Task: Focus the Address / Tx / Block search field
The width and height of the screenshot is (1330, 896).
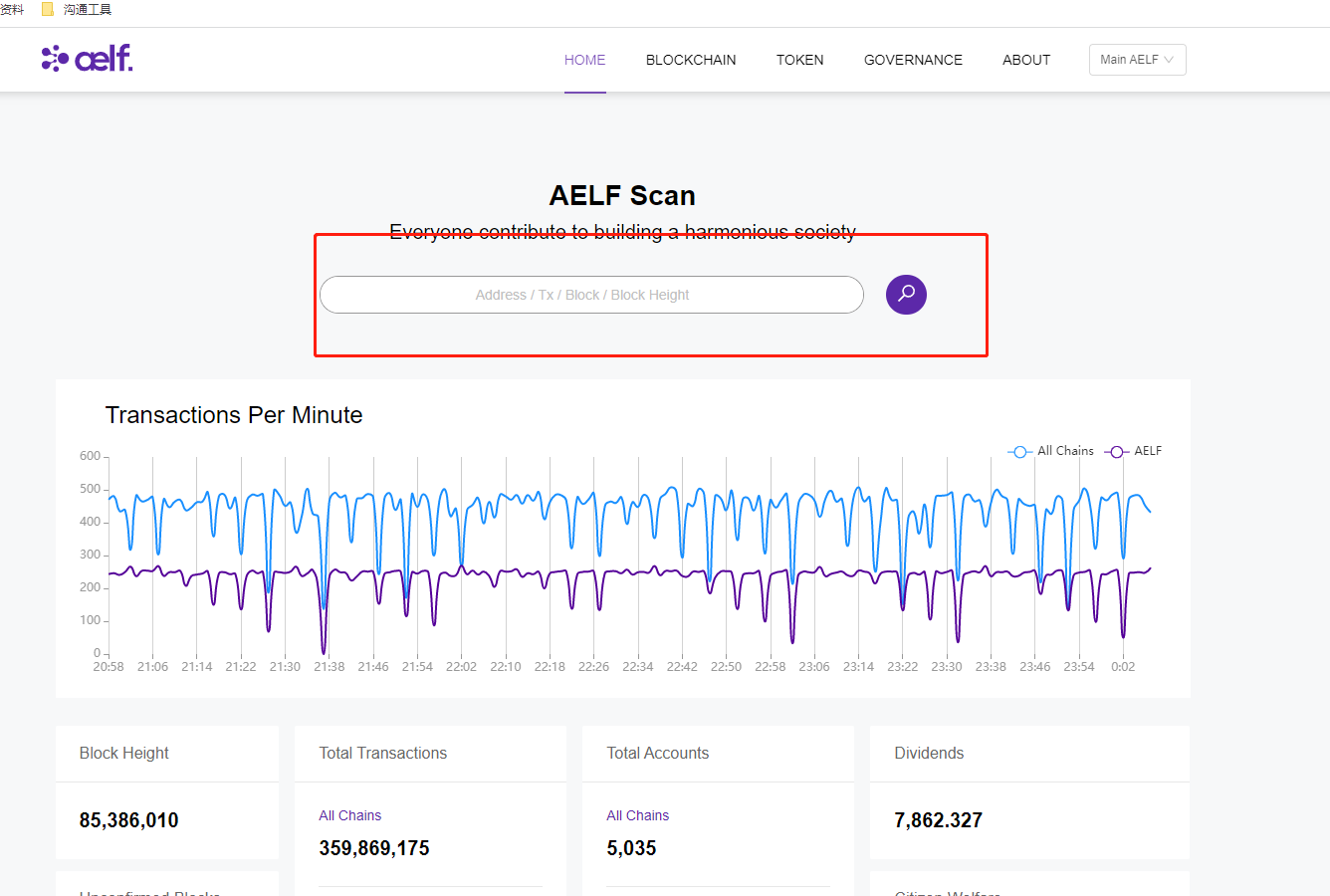Action: (x=591, y=295)
